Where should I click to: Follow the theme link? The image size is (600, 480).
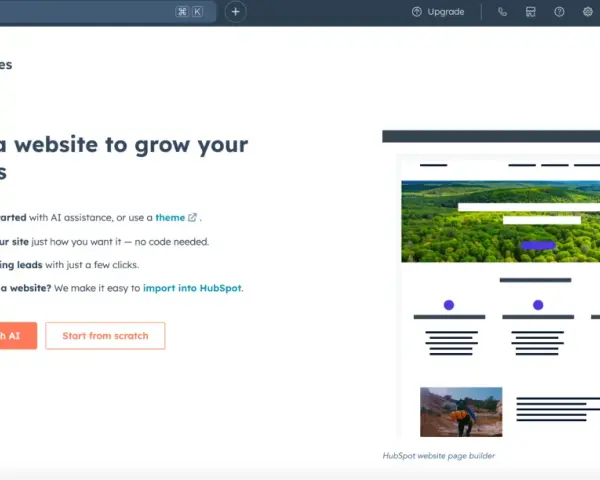170,217
